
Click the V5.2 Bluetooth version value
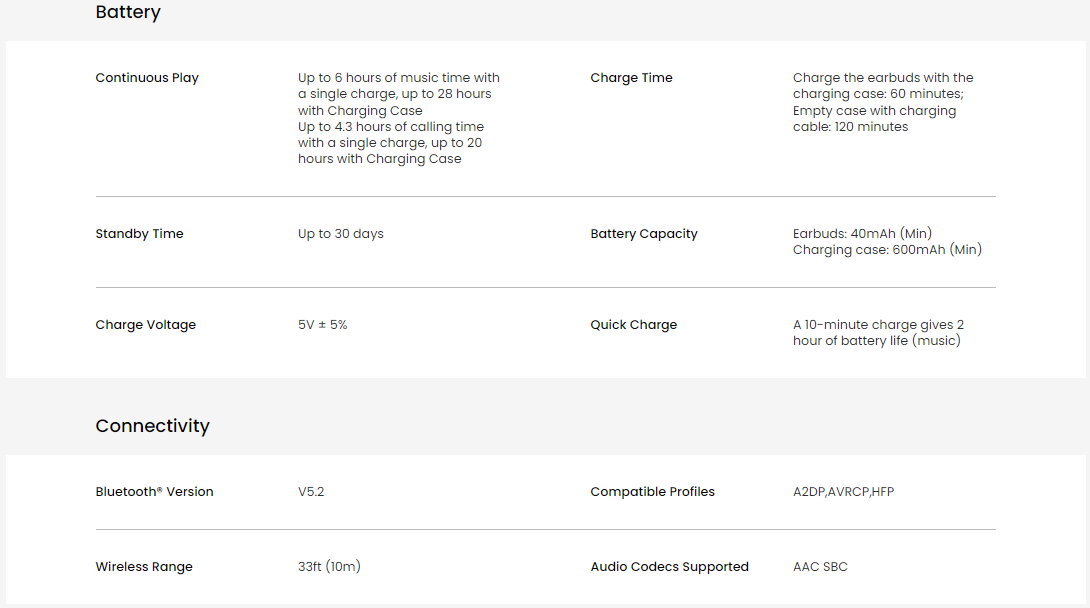(x=311, y=492)
